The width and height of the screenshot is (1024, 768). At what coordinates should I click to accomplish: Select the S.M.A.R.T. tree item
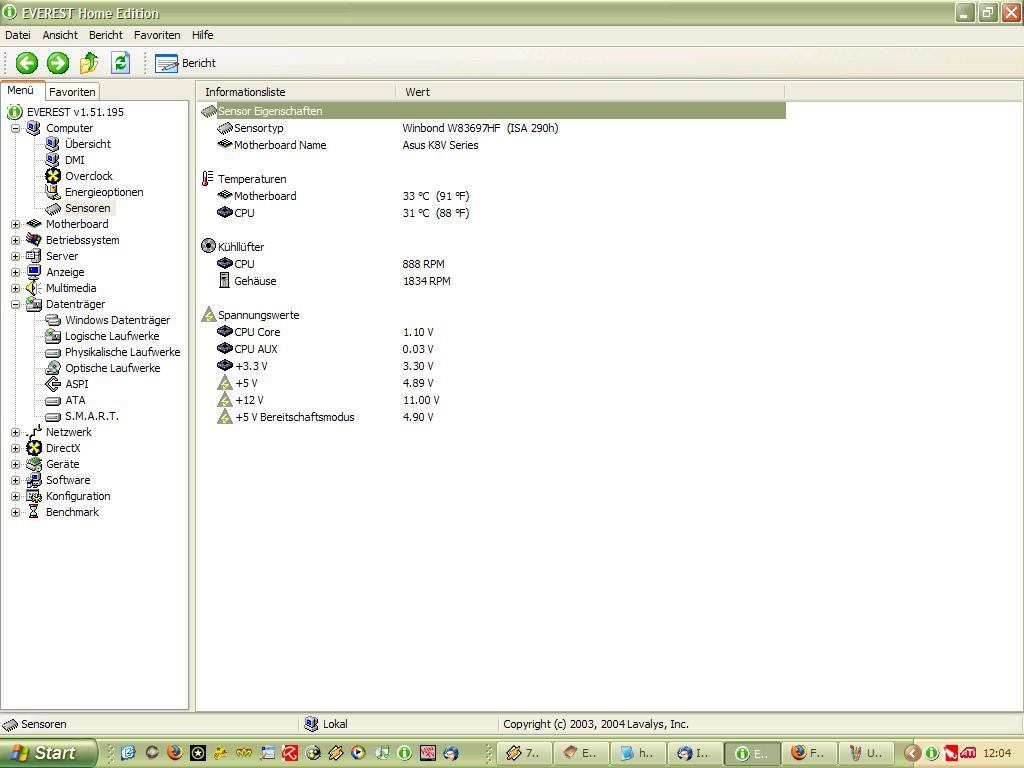[91, 416]
